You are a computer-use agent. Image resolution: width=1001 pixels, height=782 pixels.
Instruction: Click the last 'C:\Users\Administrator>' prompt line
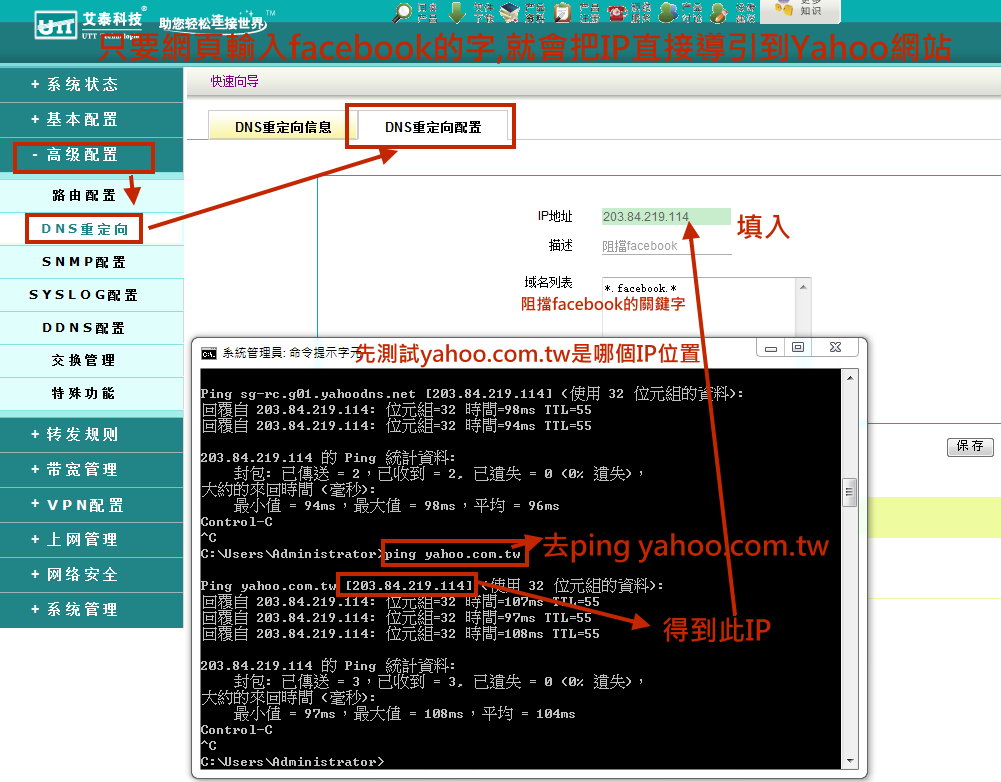pyautogui.click(x=292, y=762)
